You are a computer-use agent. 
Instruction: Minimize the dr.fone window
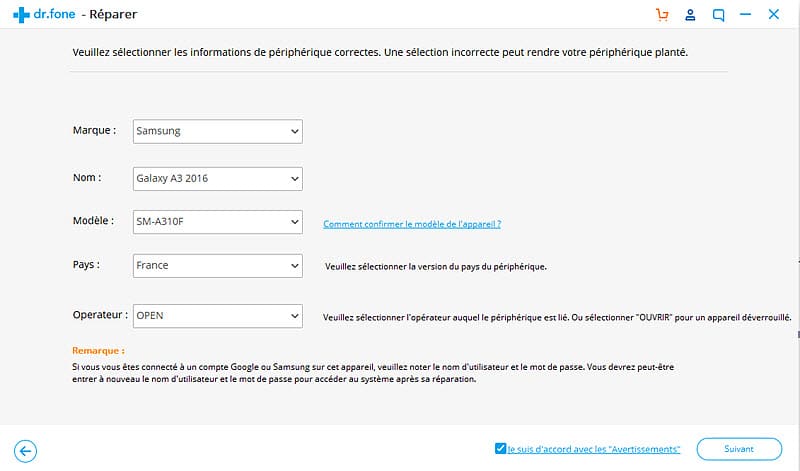745,14
